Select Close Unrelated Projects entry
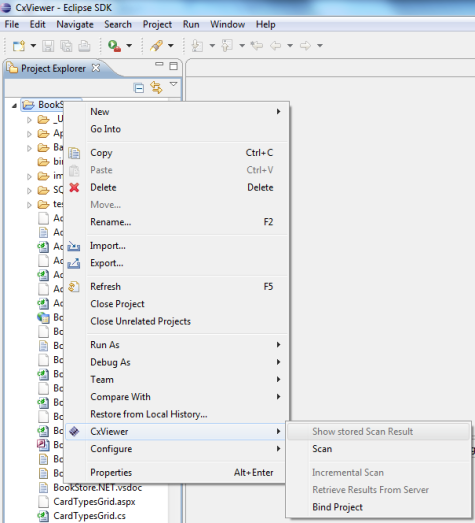Screen dimensions: 475x523 tap(177, 322)
